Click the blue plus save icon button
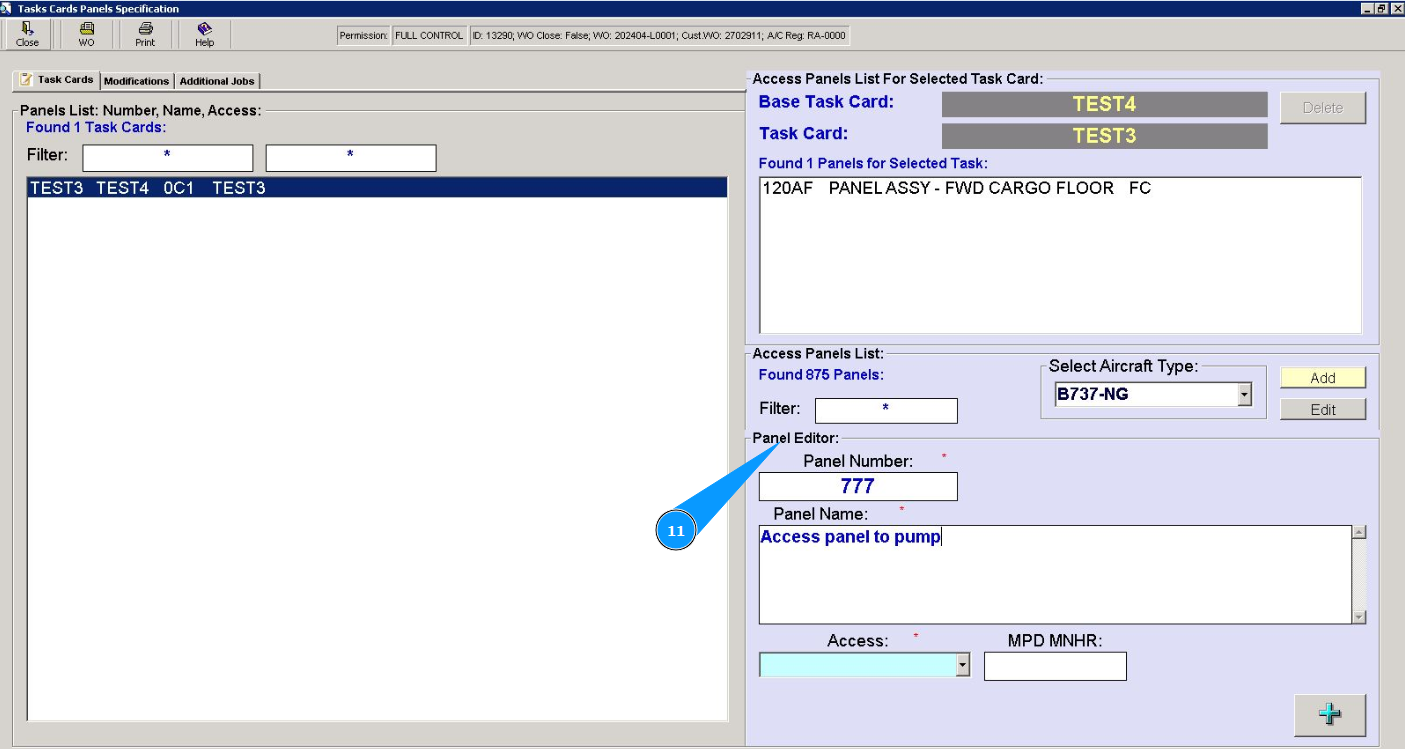Screen dimensions: 1405x749 coord(1329,714)
